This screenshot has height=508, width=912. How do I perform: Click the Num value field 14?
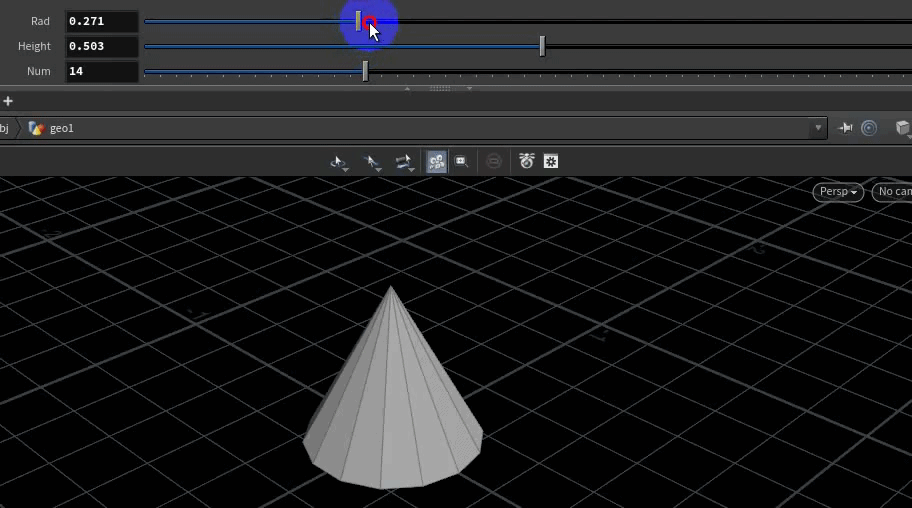(102, 72)
